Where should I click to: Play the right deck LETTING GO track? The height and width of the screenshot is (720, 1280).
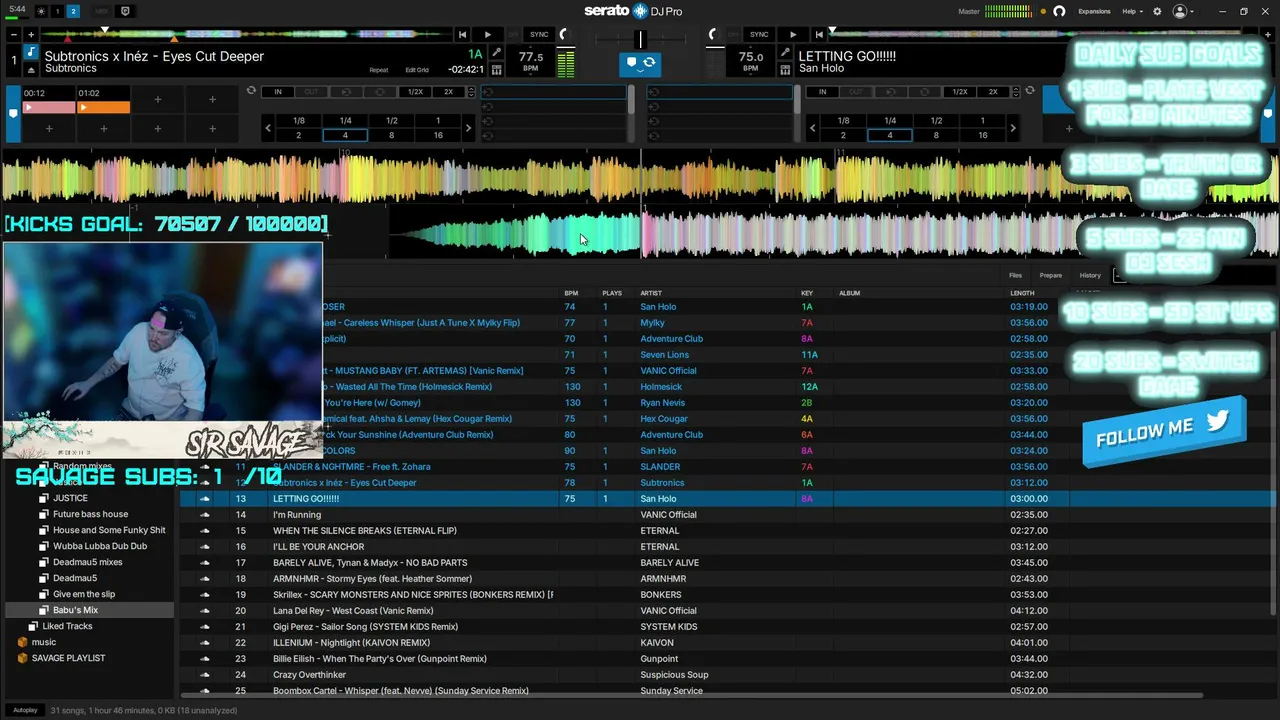click(793, 35)
